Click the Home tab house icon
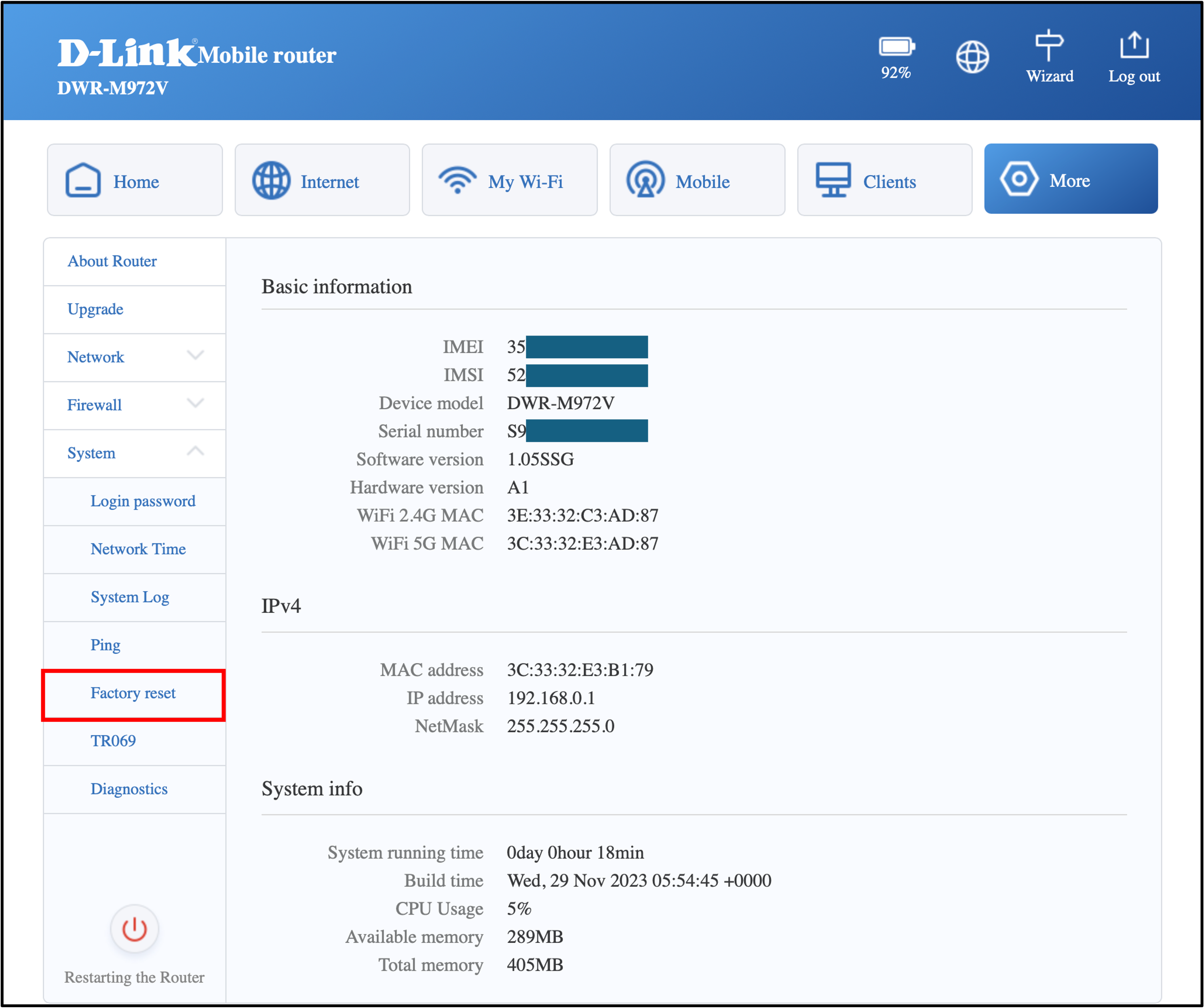The width and height of the screenshot is (1204, 1008). click(83, 181)
